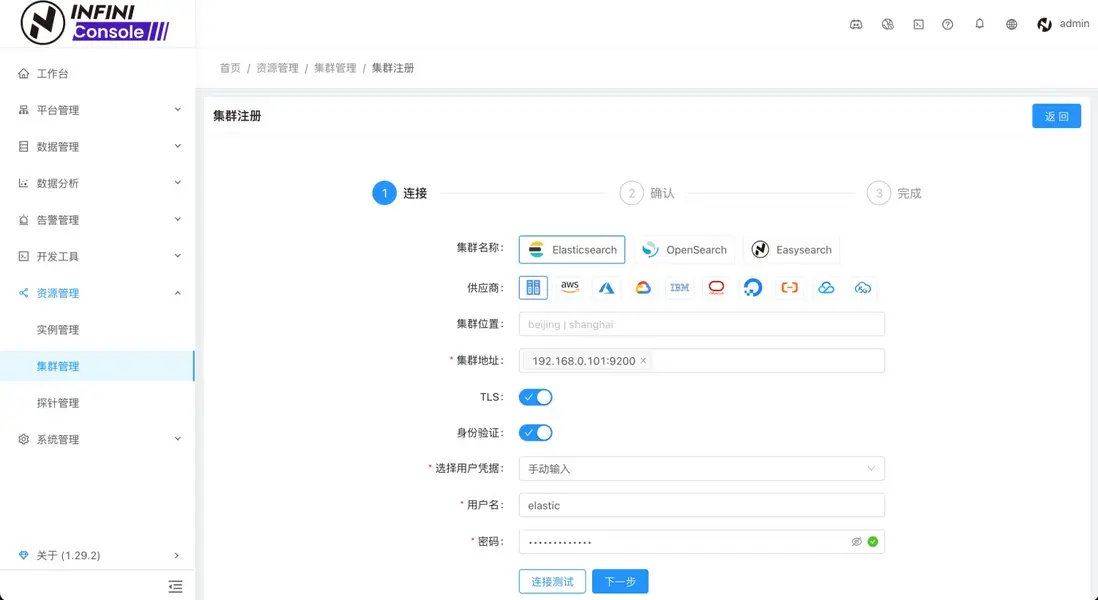Click the help question mark icon
Screen dimensions: 1098x600
(947, 25)
